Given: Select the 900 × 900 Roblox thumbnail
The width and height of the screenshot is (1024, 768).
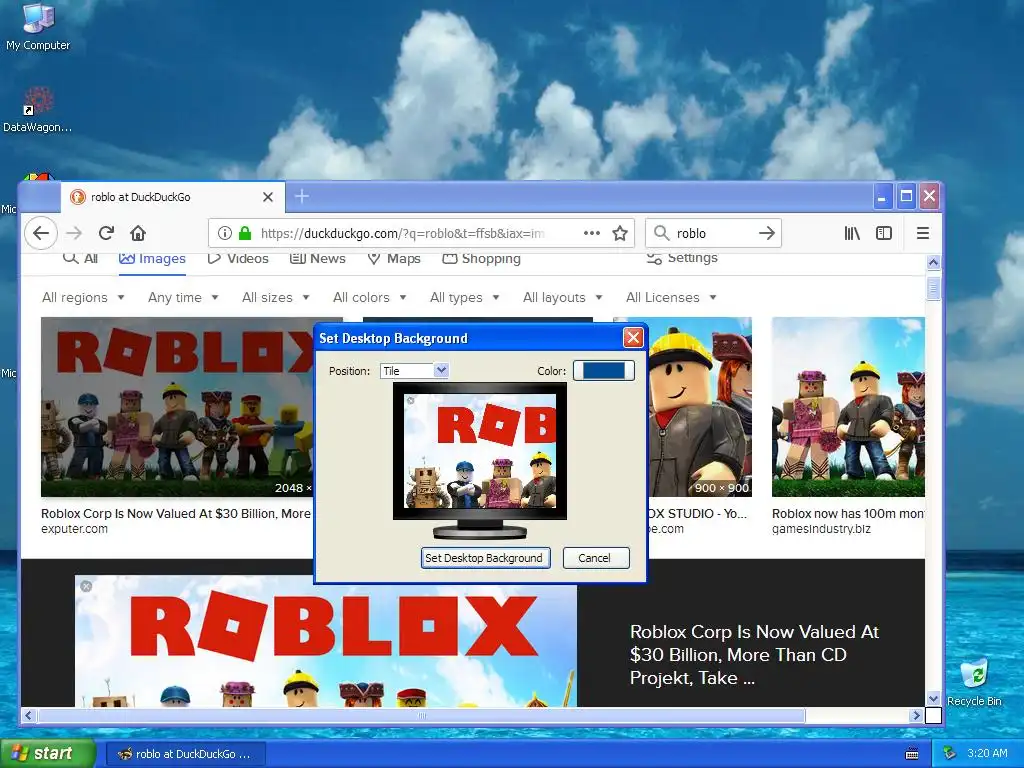Looking at the screenshot, I should coord(699,407).
